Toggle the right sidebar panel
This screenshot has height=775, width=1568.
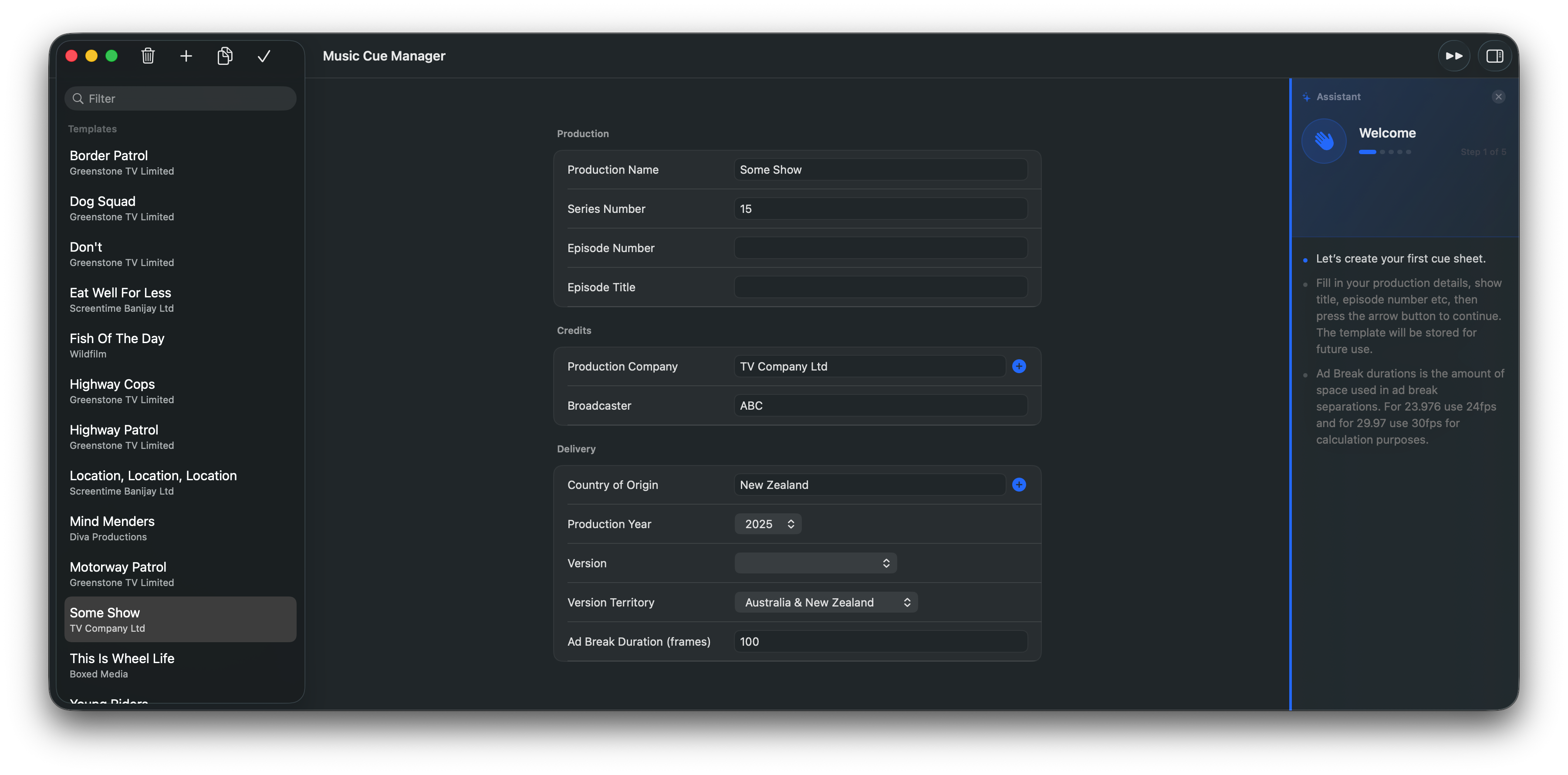click(1495, 55)
